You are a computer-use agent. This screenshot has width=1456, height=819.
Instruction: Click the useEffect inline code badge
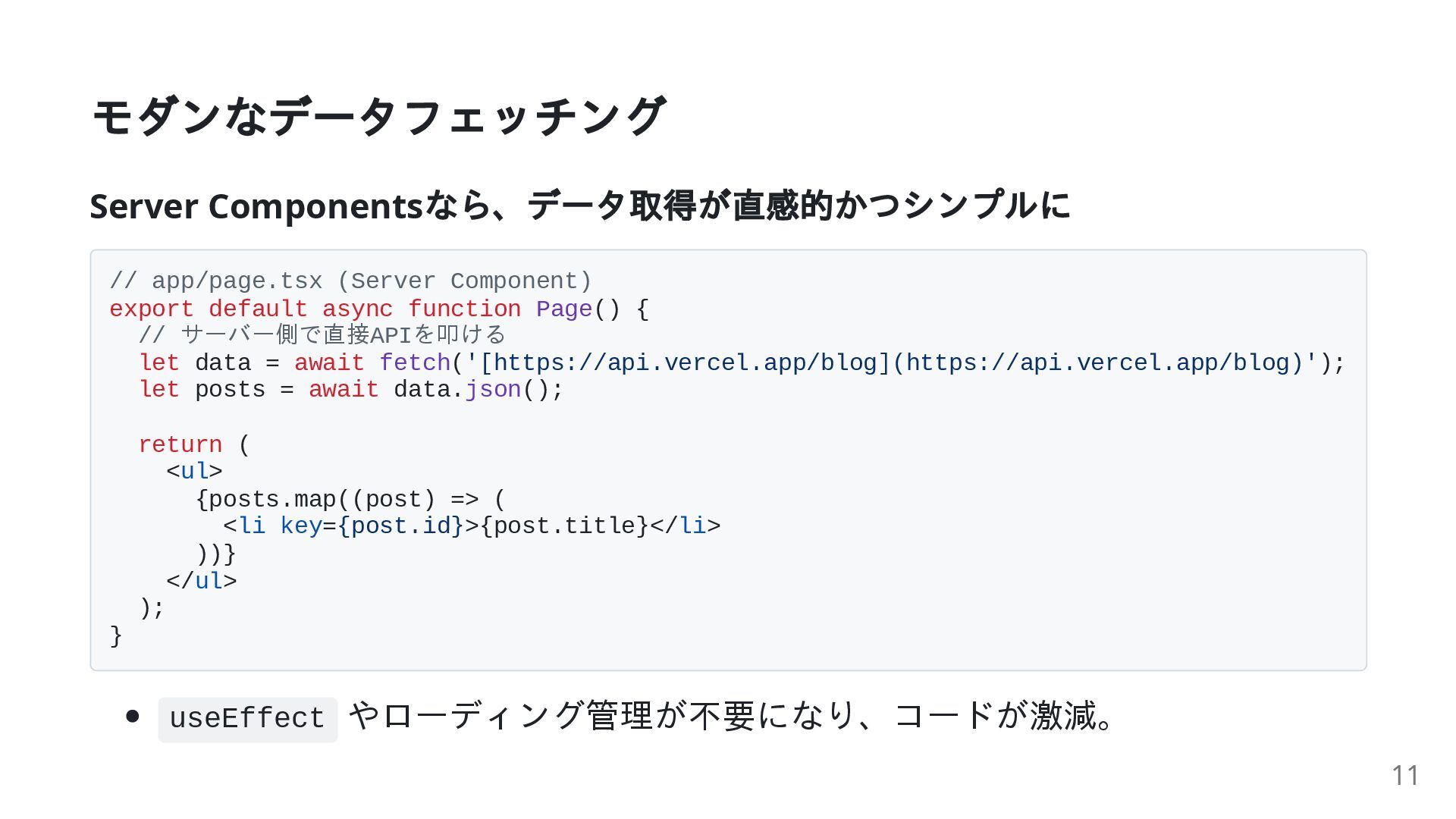247,719
